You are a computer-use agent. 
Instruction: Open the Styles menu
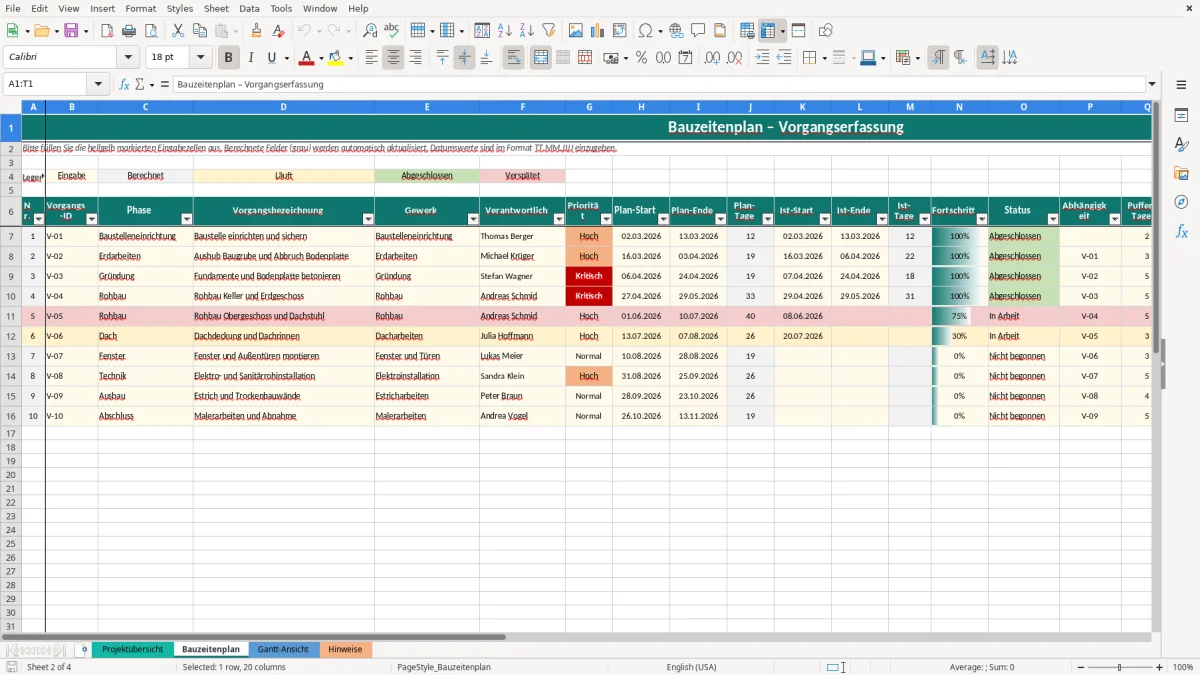pos(180,8)
